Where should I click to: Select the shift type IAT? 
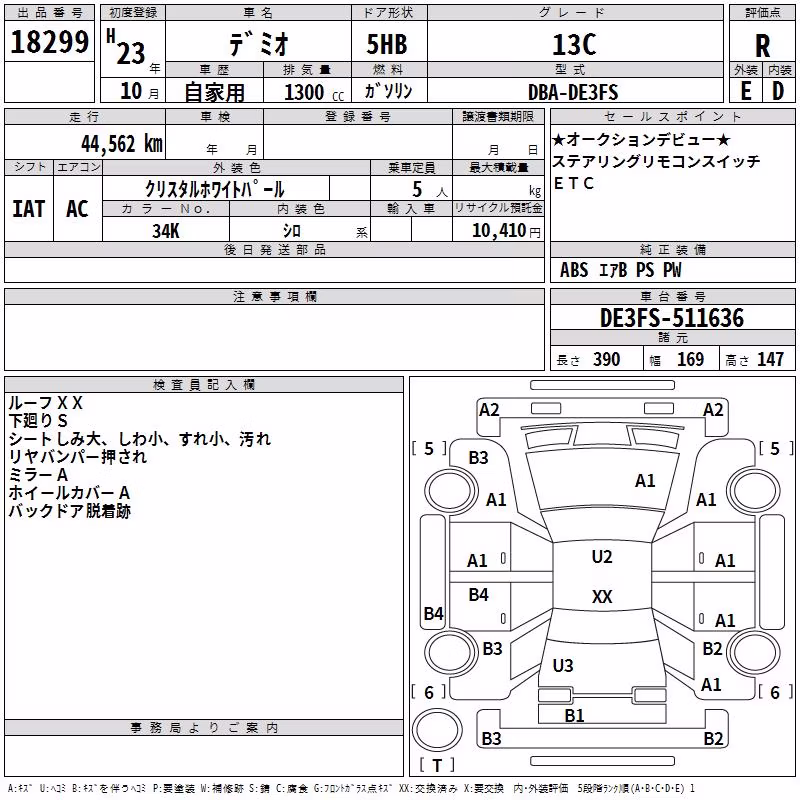click(29, 209)
